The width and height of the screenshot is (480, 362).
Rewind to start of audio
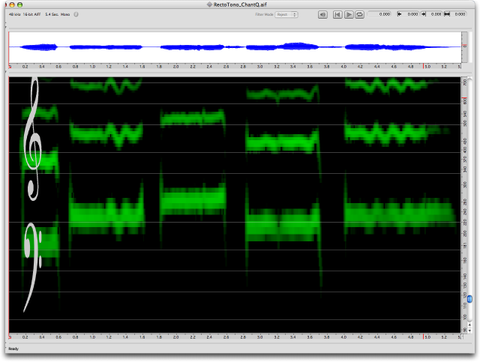click(337, 15)
